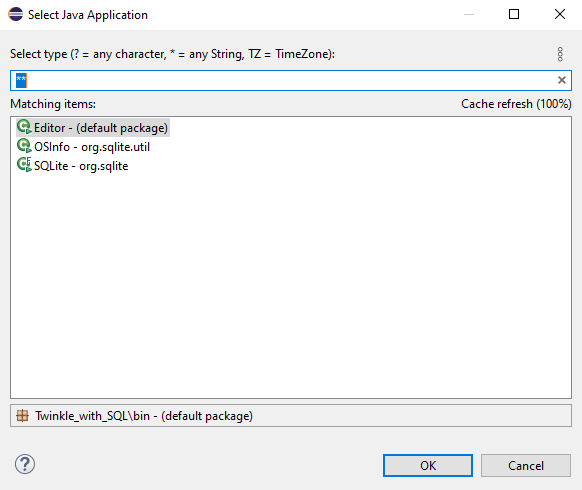Select OSInfo - org.sqlite.util item
The height and width of the screenshot is (490, 582).
pyautogui.click(x=84, y=146)
